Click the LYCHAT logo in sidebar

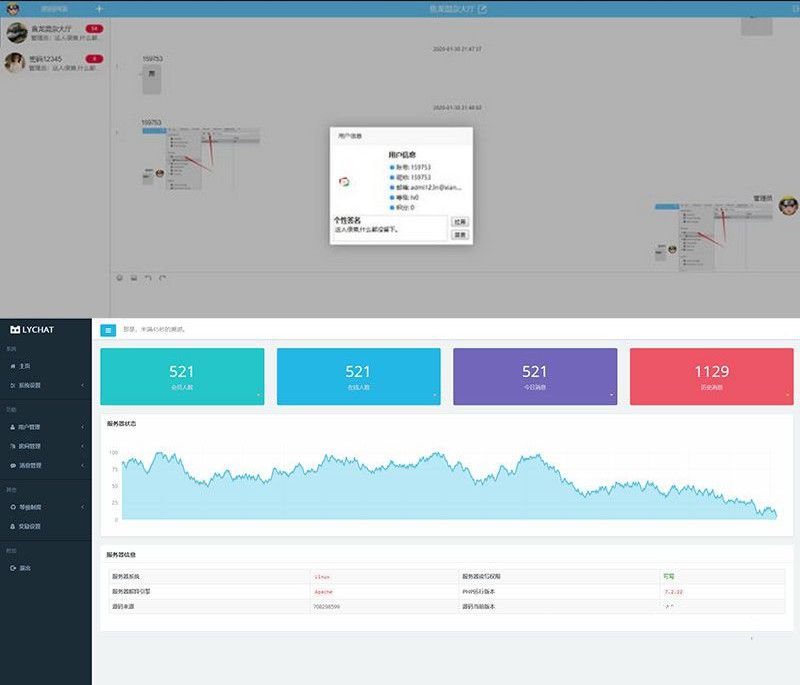click(x=35, y=330)
